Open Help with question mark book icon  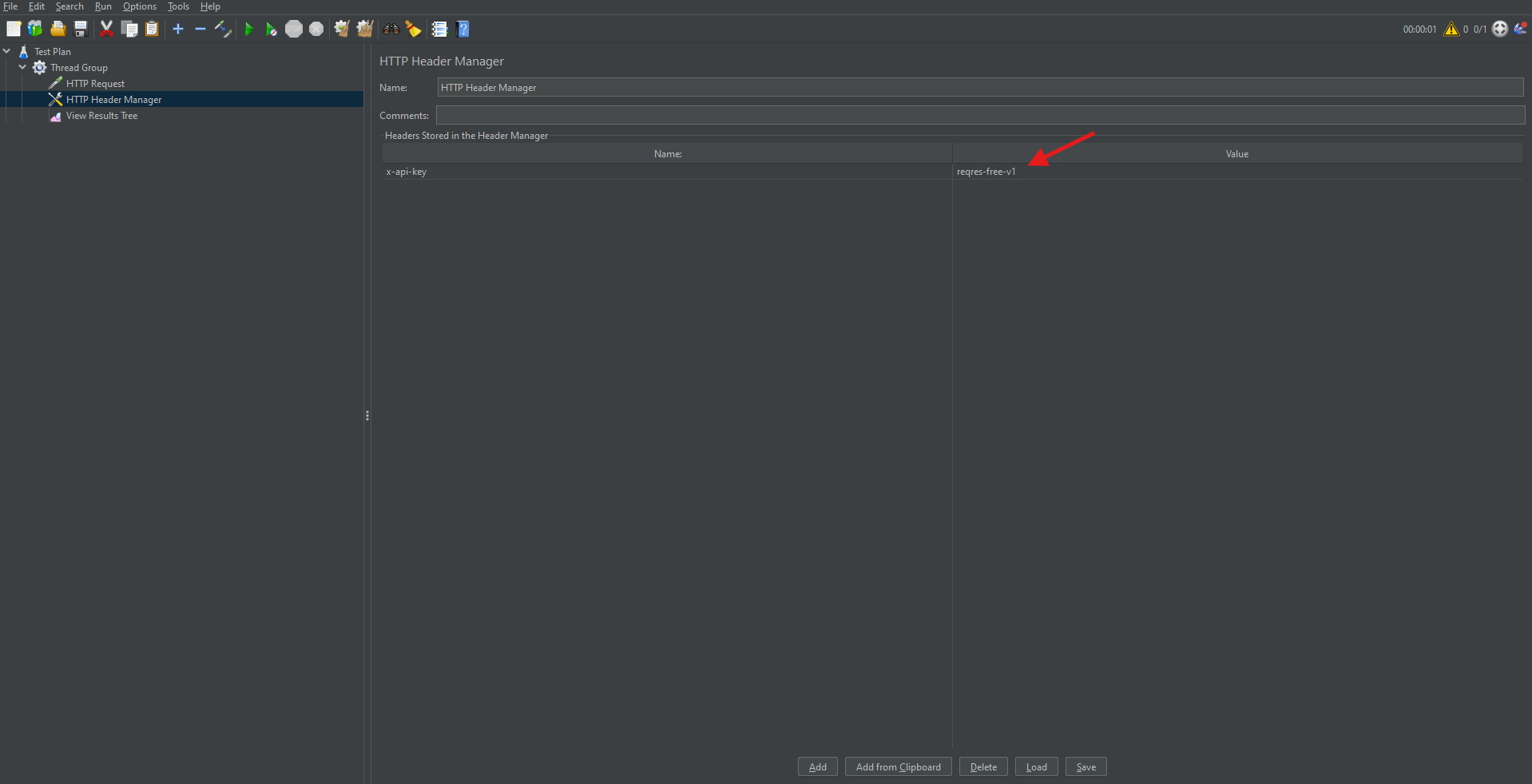(462, 29)
